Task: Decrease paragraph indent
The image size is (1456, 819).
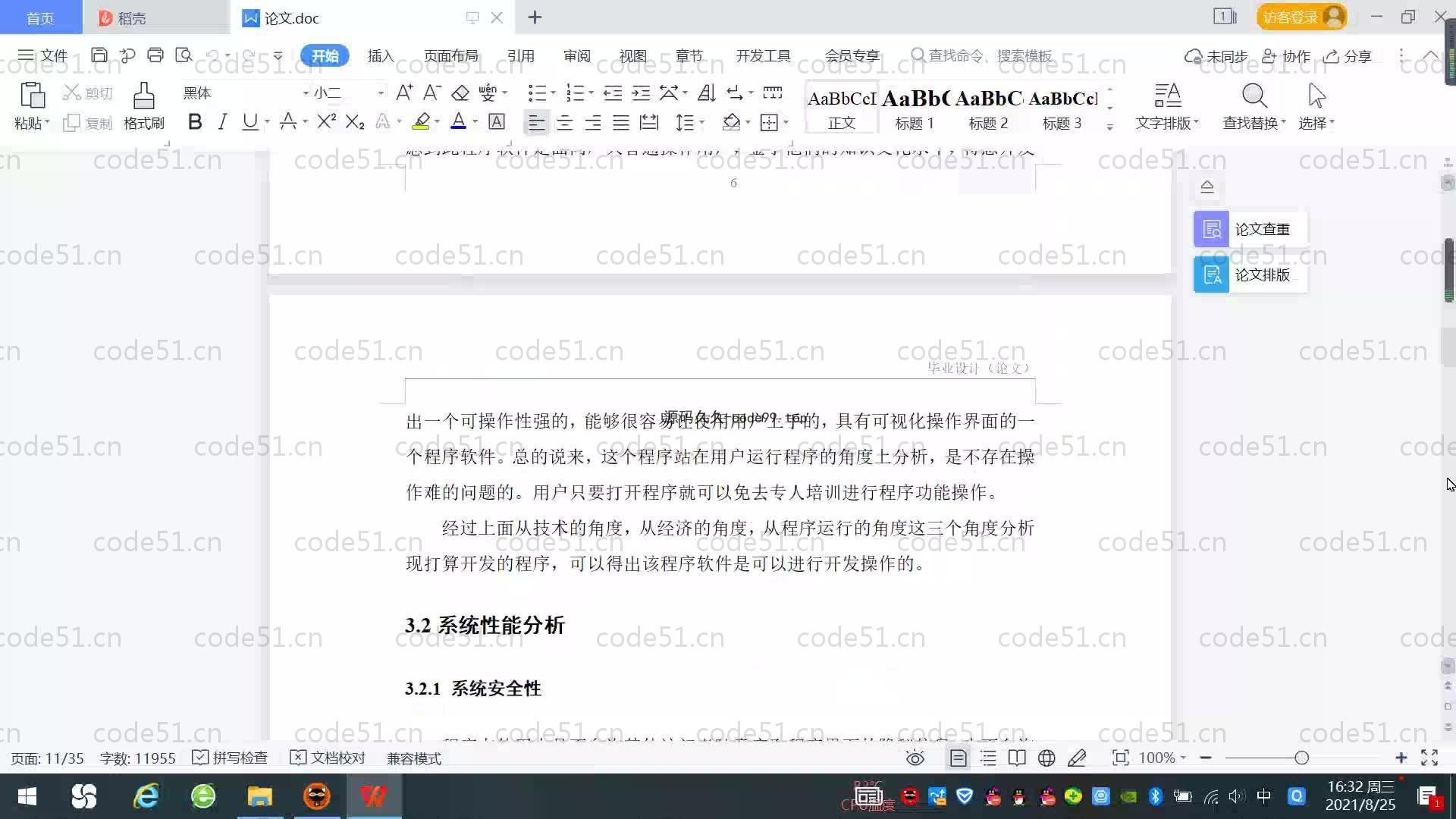Action: pos(613,93)
